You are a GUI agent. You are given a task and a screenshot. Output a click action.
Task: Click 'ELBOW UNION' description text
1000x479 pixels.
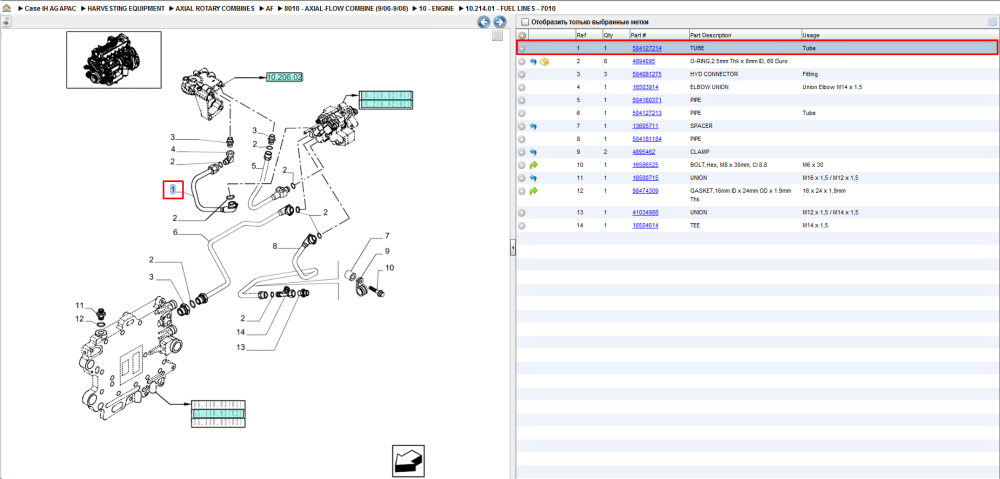(709, 87)
